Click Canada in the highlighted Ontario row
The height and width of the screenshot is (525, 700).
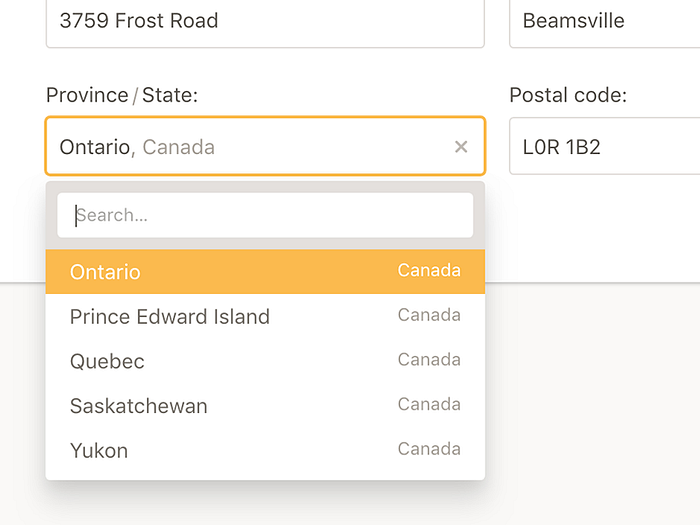point(429,270)
